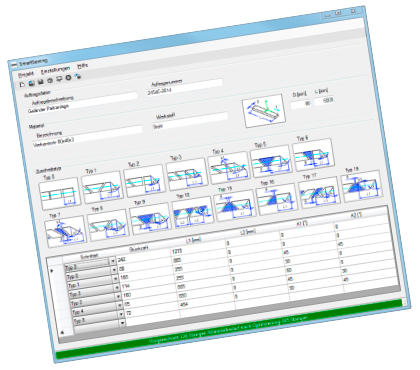The width and height of the screenshot is (420, 370).
Task: Click the profile cross-section preview picture
Action: click(x=264, y=111)
